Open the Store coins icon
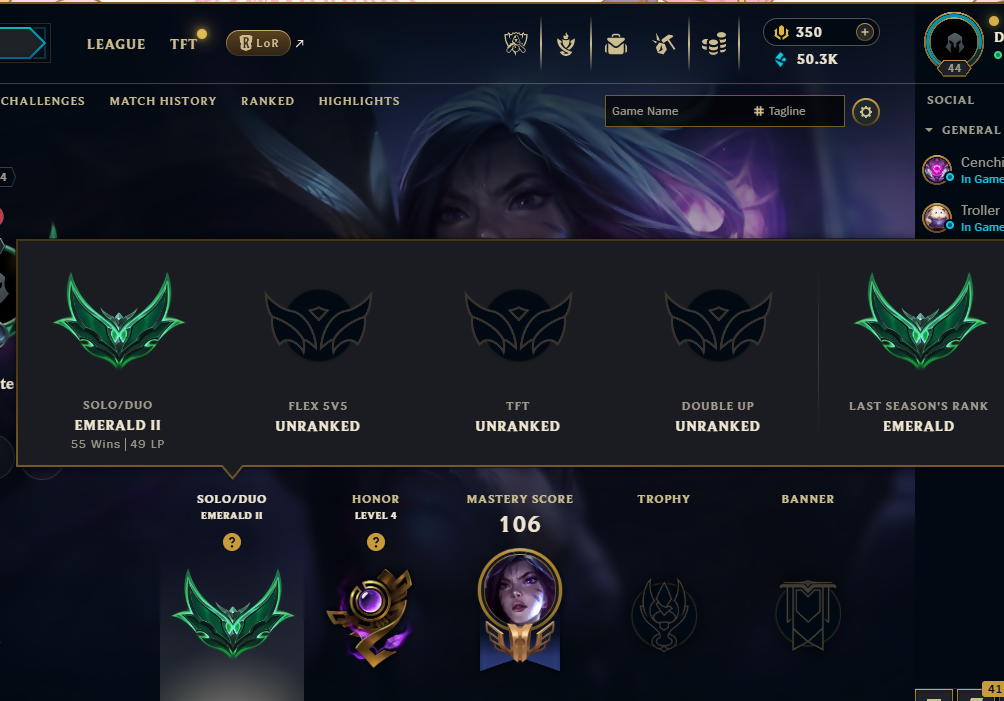This screenshot has width=1004, height=701. (714, 44)
